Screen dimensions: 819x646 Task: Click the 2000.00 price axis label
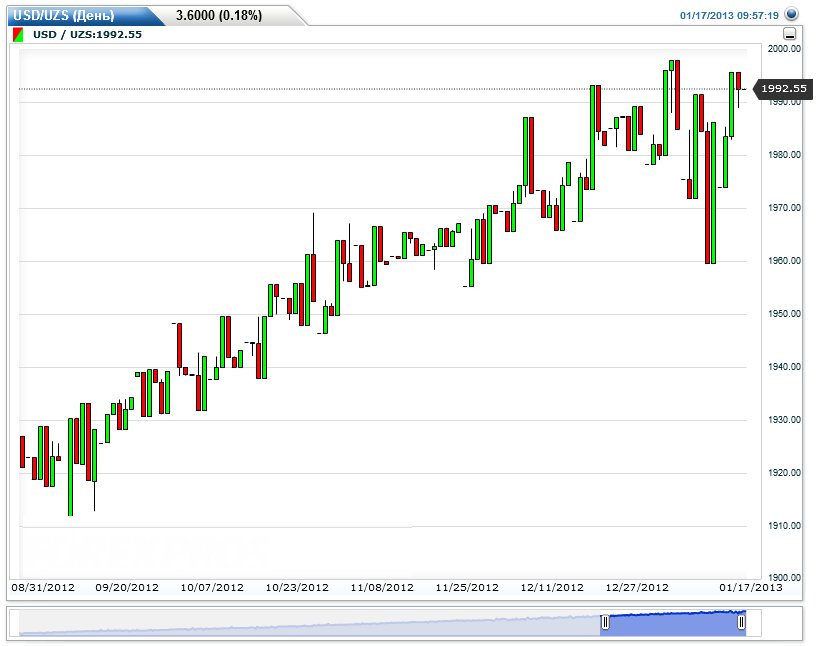[784, 49]
